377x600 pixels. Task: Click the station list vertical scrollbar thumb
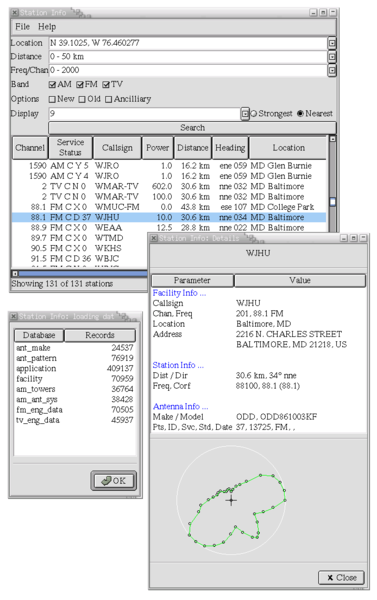click(x=333, y=202)
